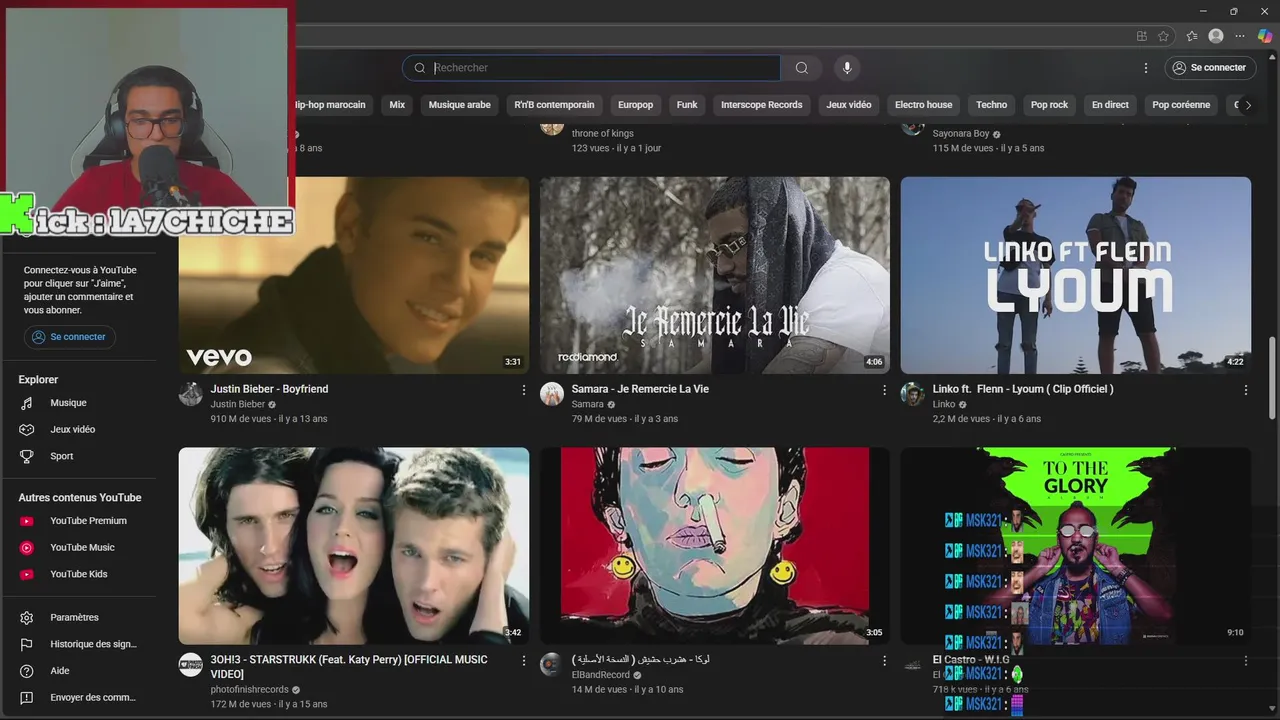The width and height of the screenshot is (1280, 720).
Task: Open Linko ft. Flenn - Lyoum title
Action: [x=1023, y=389]
